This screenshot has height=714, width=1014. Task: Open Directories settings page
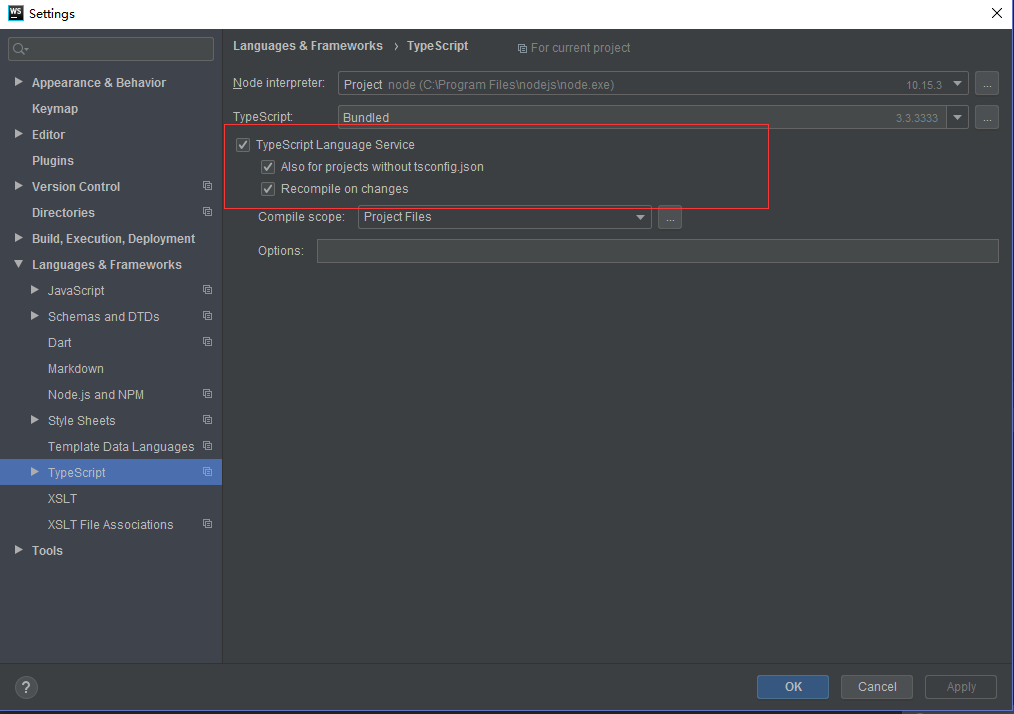pos(63,213)
